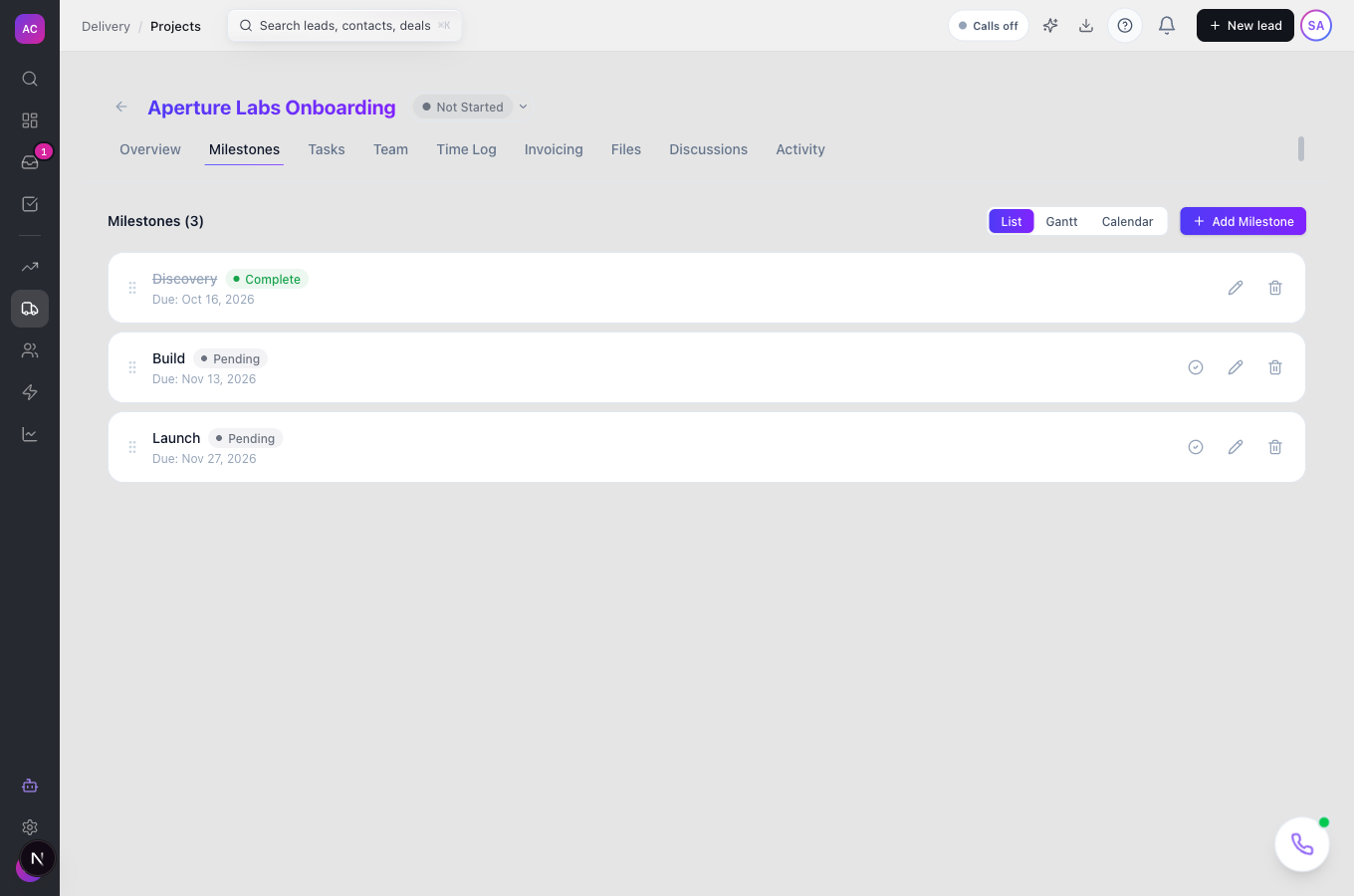Toggle the Calls off switch

click(x=989, y=26)
